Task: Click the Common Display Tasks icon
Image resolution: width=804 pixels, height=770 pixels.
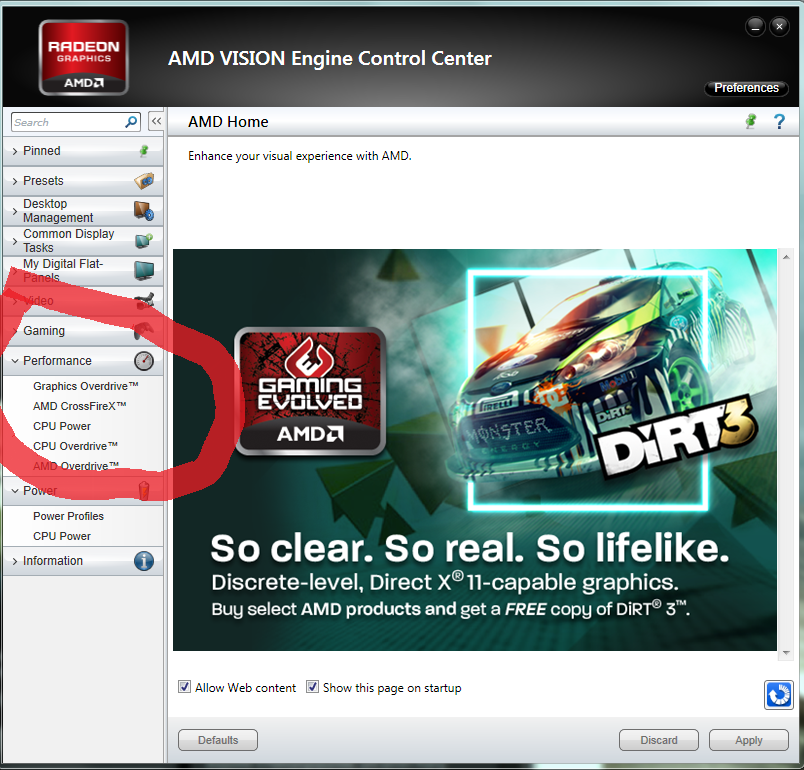Action: click(x=144, y=240)
